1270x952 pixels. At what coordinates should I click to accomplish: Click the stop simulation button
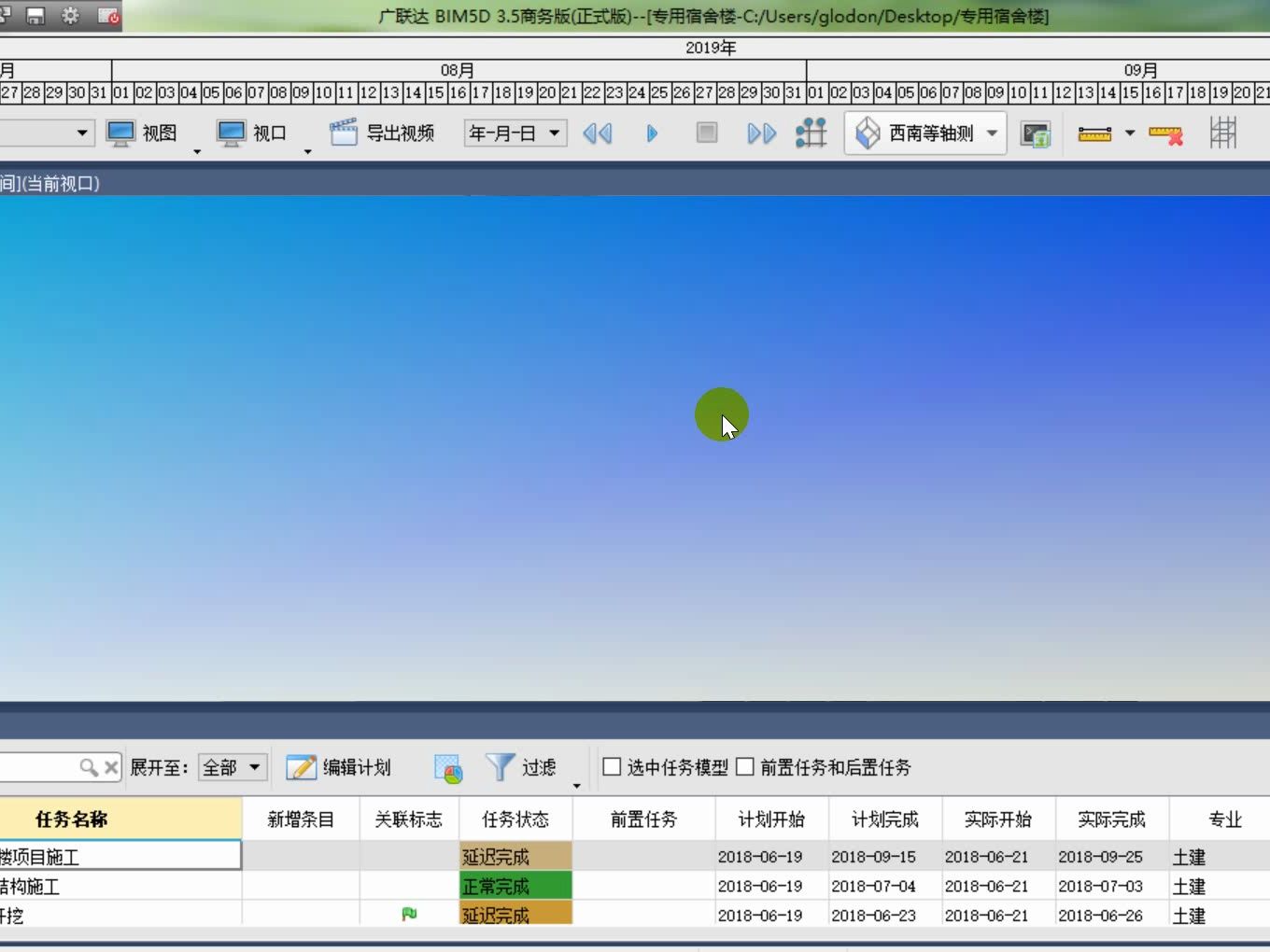pyautogui.click(x=706, y=133)
